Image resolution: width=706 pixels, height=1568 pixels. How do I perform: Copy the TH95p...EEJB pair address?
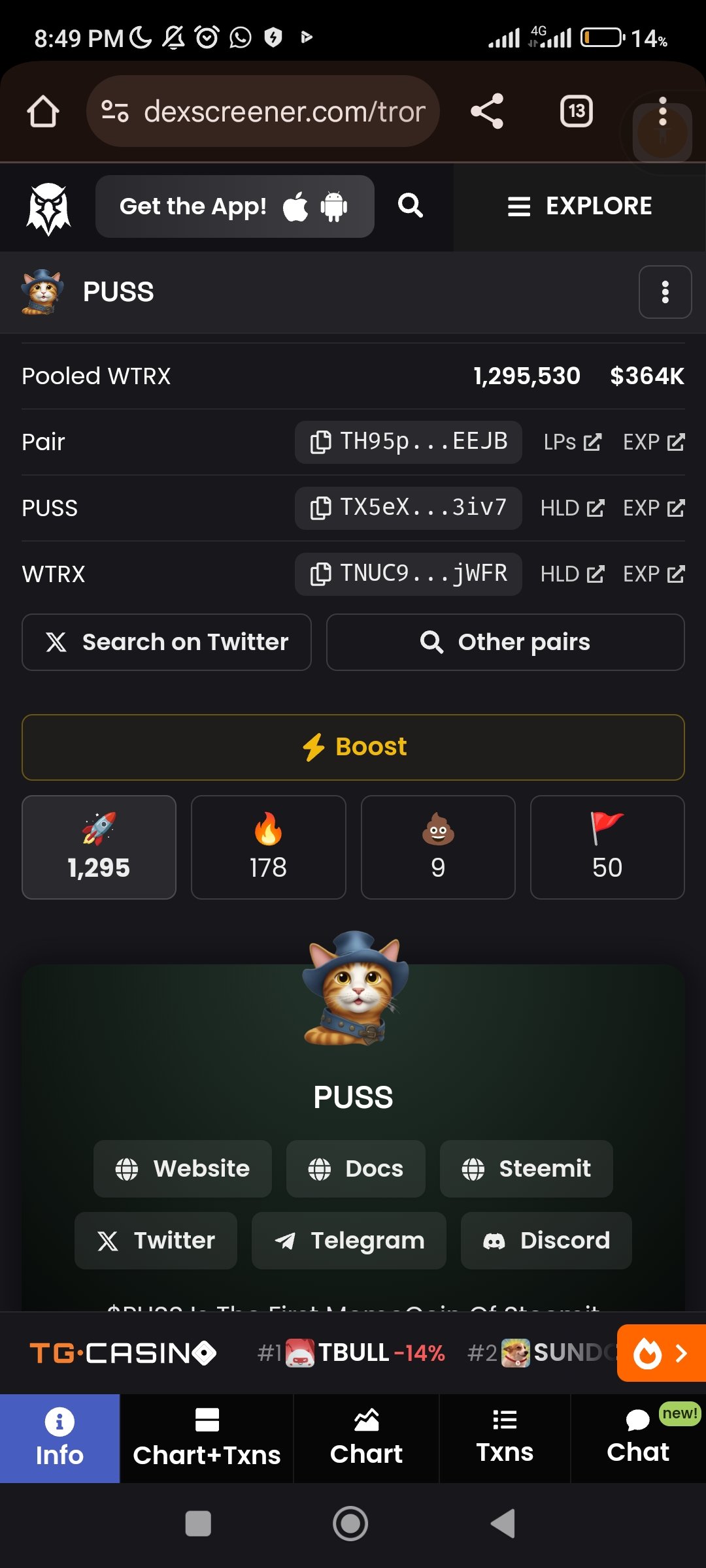(x=409, y=442)
